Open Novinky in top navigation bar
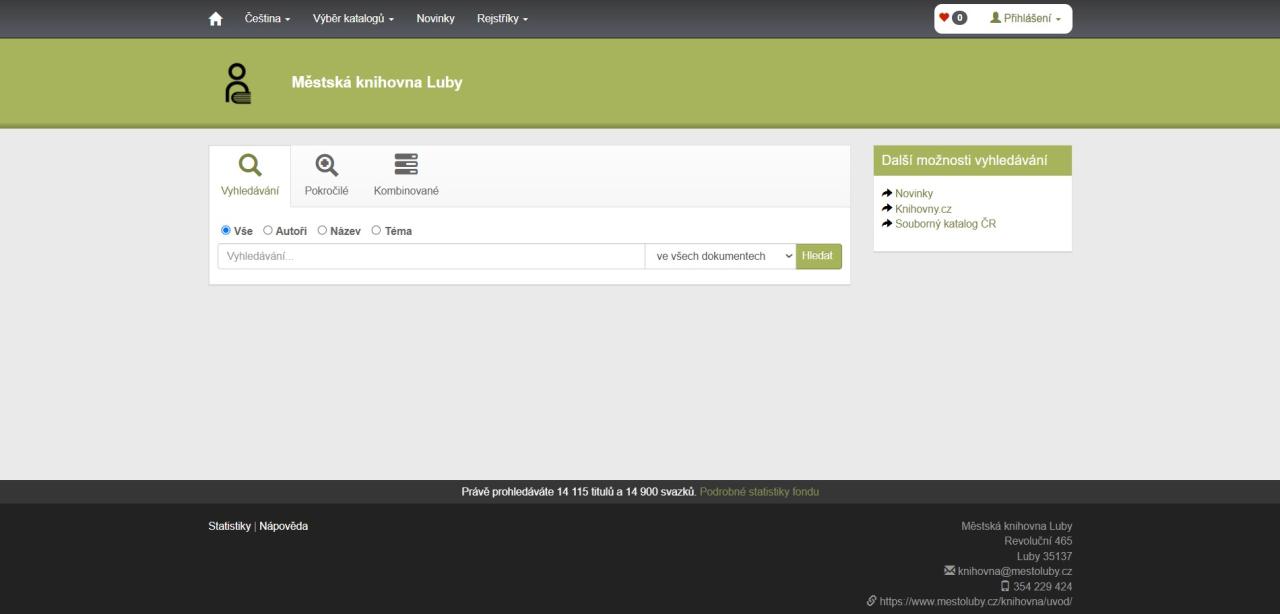Screen dimensions: 1280x614 point(435,19)
